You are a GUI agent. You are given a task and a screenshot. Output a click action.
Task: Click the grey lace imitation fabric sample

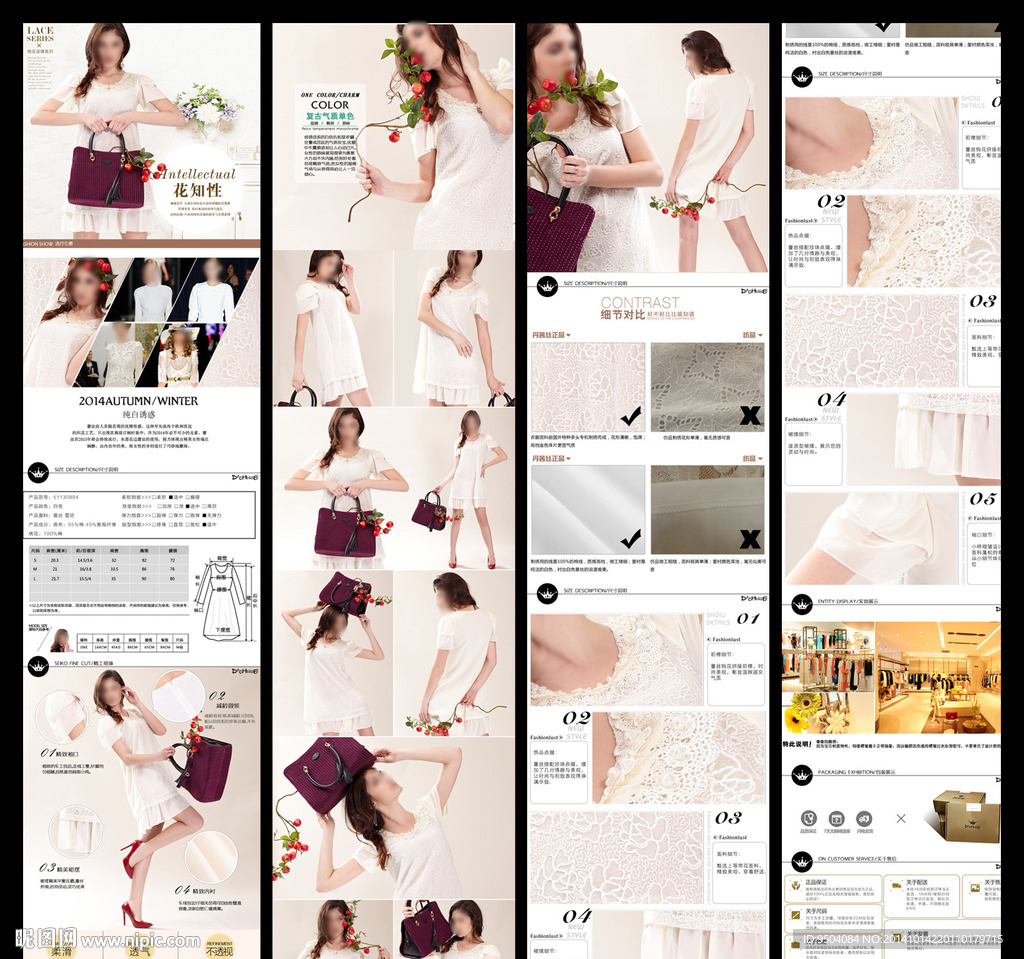coord(707,387)
